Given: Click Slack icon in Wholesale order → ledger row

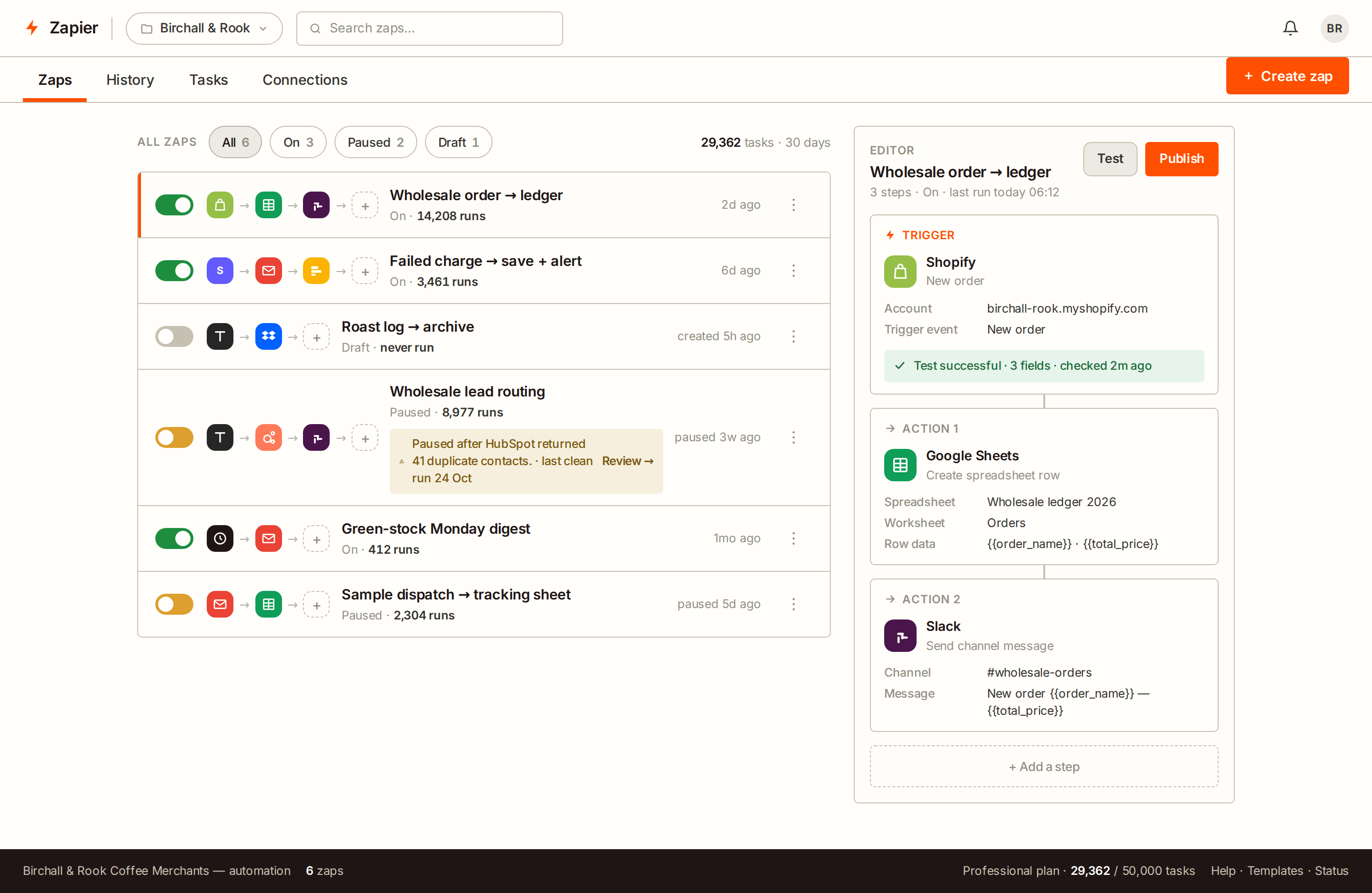Looking at the screenshot, I should (316, 204).
